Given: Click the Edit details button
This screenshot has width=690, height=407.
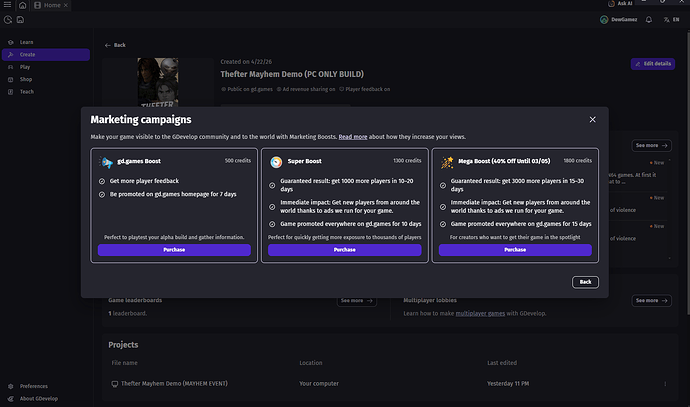Looking at the screenshot, I should point(653,64).
